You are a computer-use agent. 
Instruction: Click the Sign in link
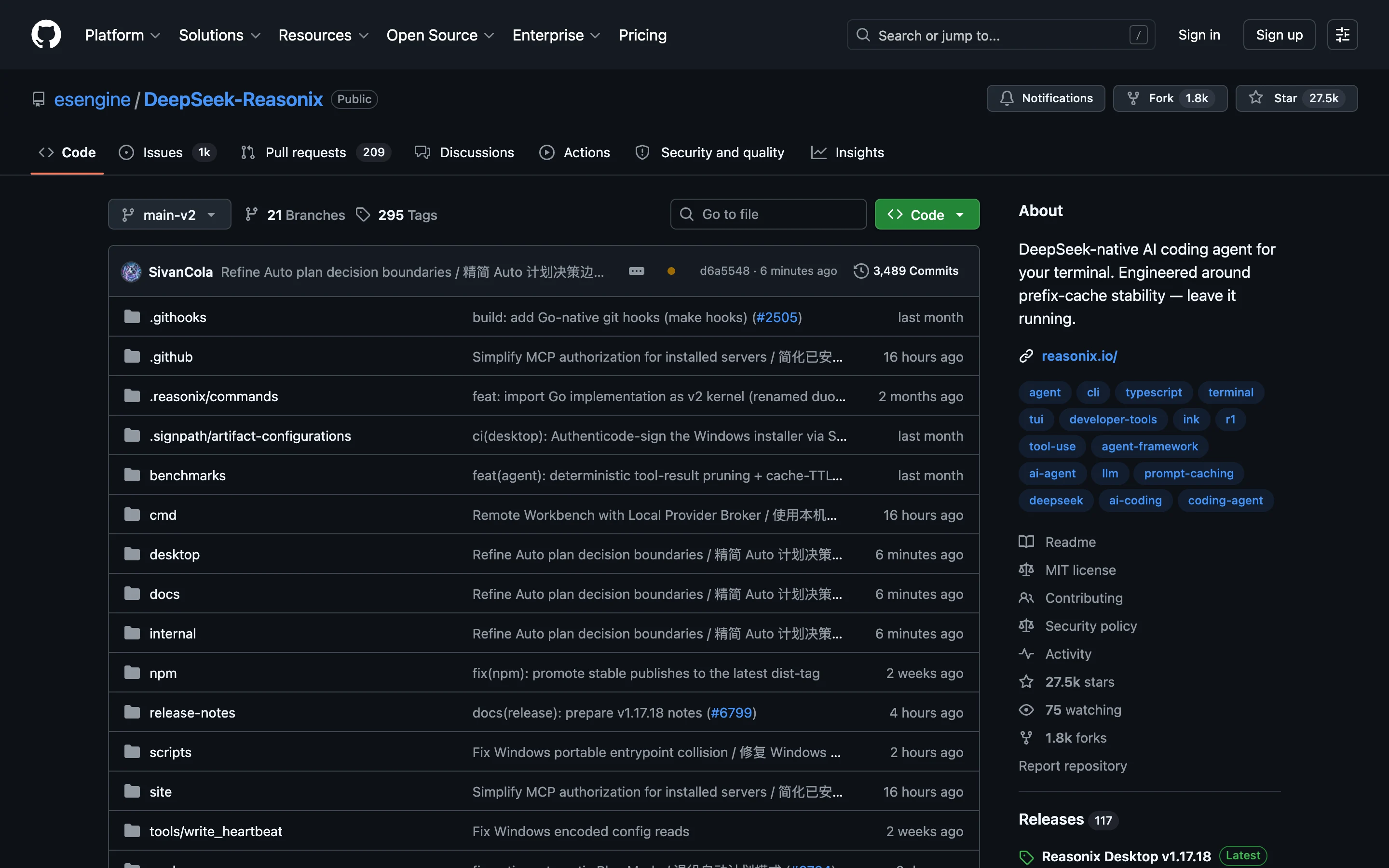1199,35
